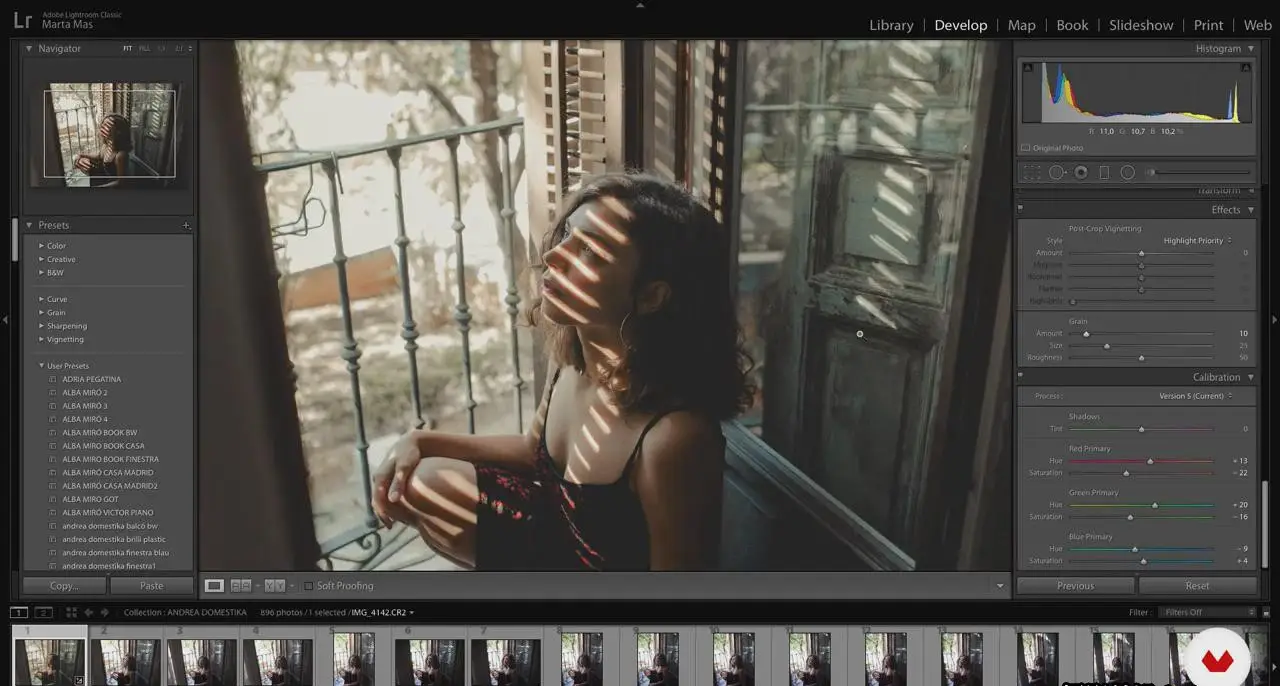Switch to Loupe view mode
Screen dimensions: 1280x686
(214, 586)
